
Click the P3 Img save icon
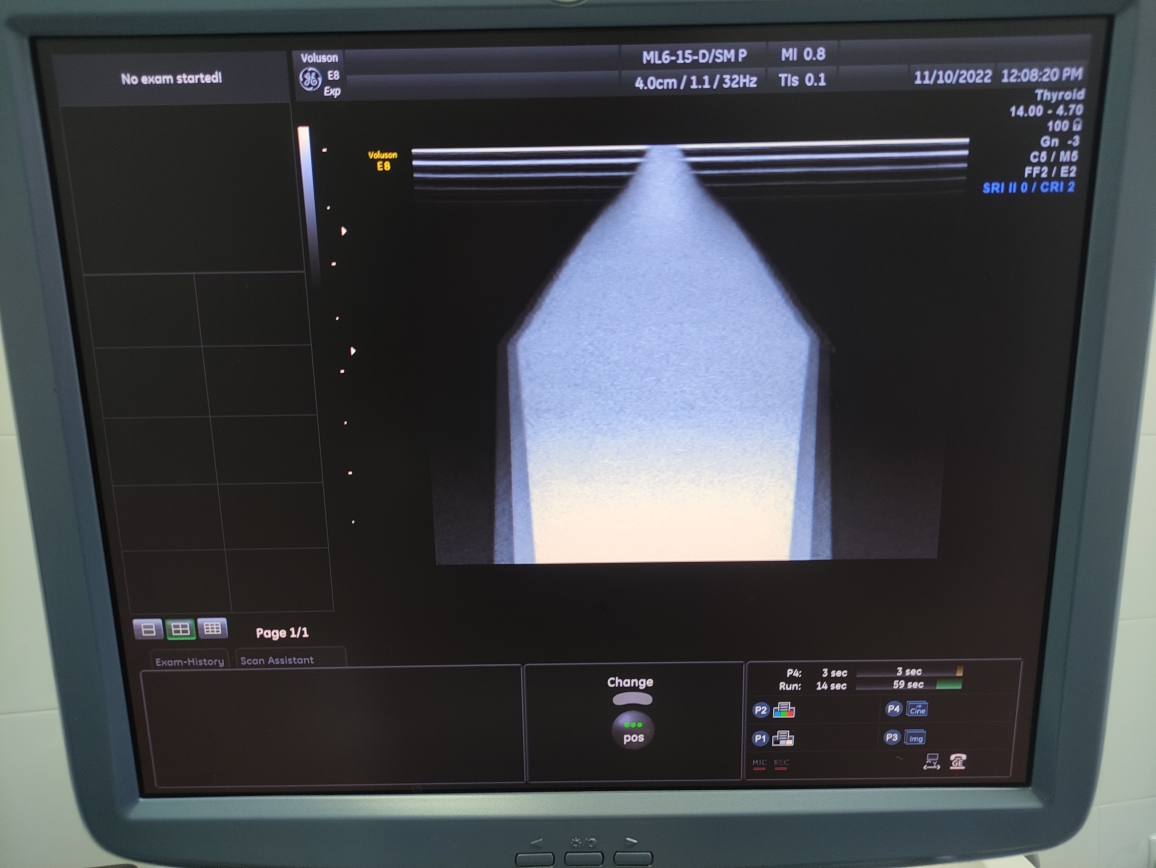tap(915, 738)
